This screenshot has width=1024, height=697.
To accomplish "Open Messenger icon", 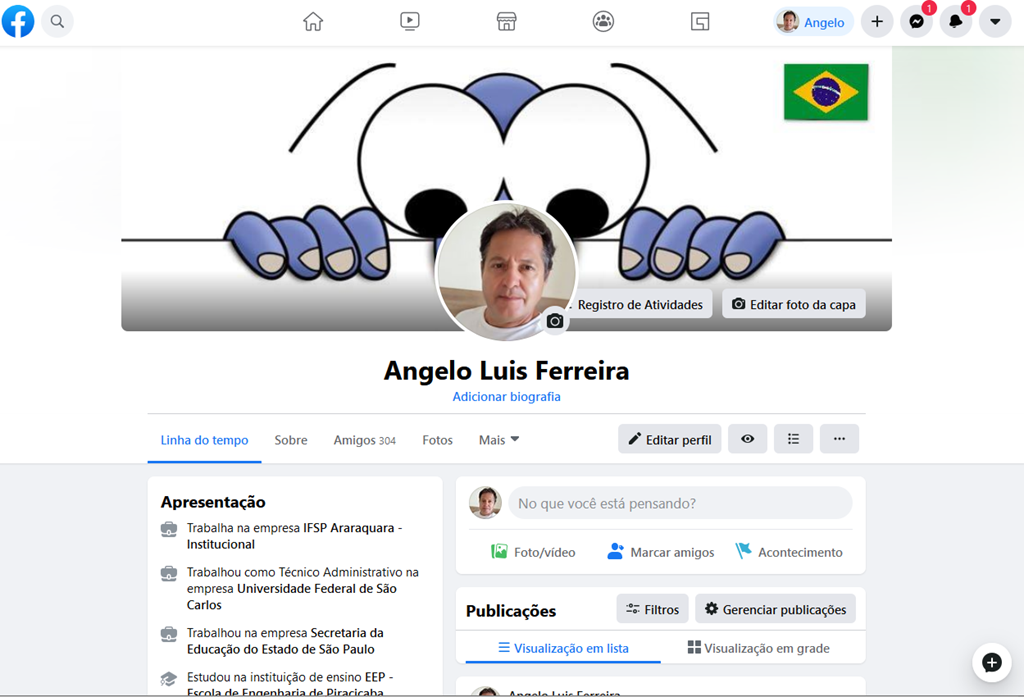I will [916, 22].
